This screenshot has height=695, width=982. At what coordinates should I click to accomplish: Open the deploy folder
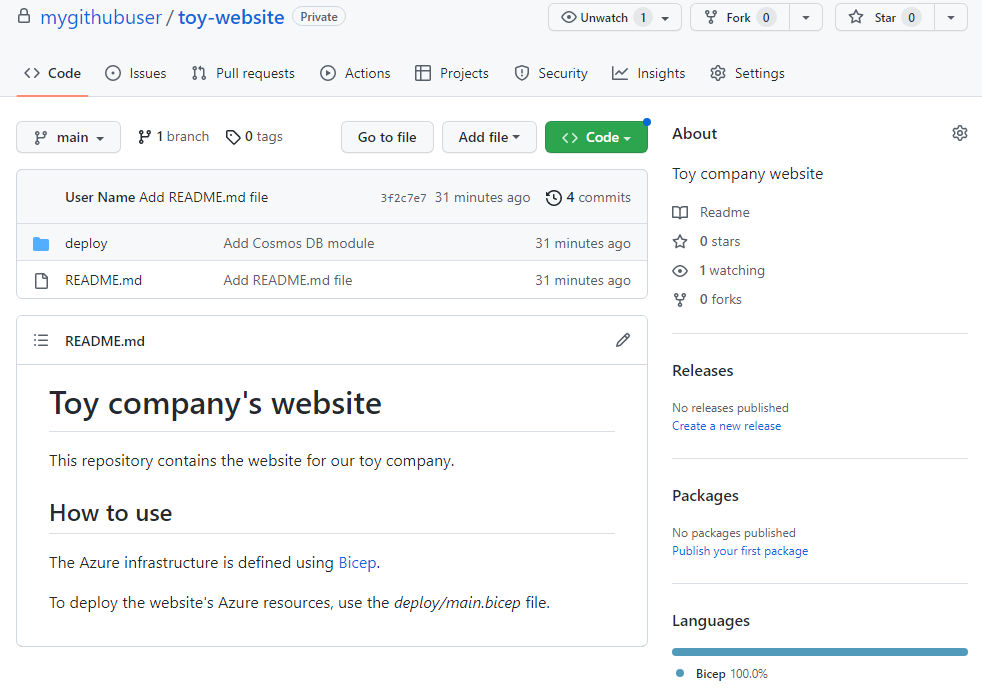coord(86,244)
